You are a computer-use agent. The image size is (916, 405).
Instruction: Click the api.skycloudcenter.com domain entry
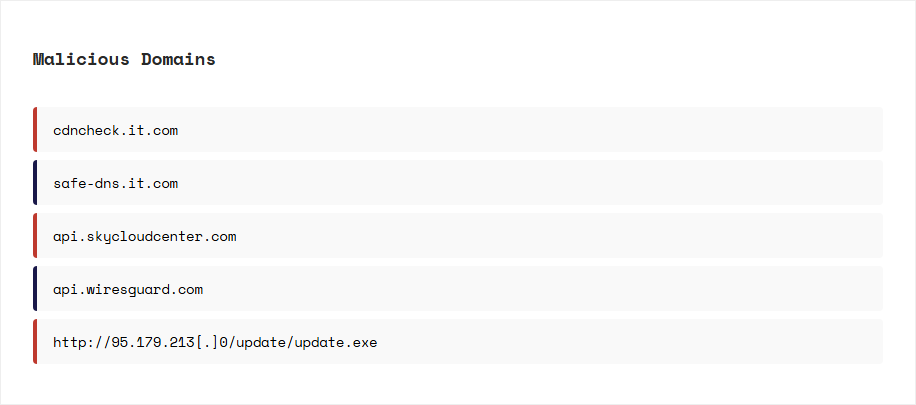[144, 236]
